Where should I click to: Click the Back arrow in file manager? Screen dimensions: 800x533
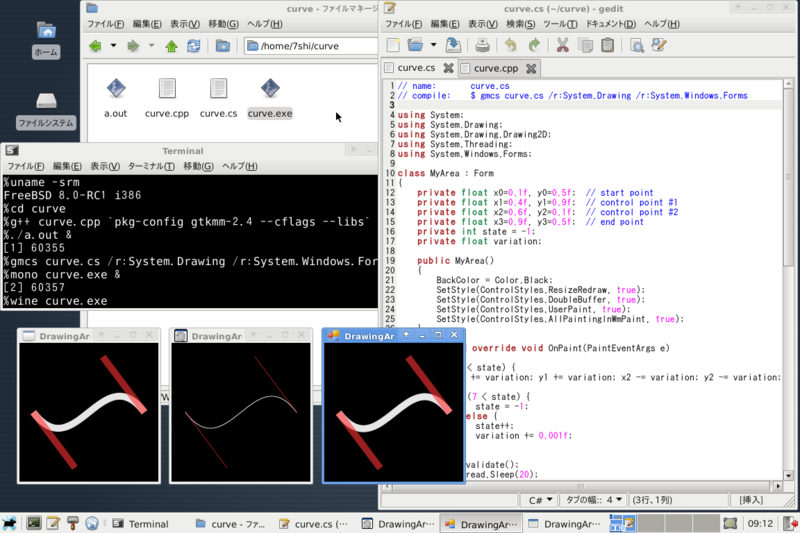coord(95,46)
